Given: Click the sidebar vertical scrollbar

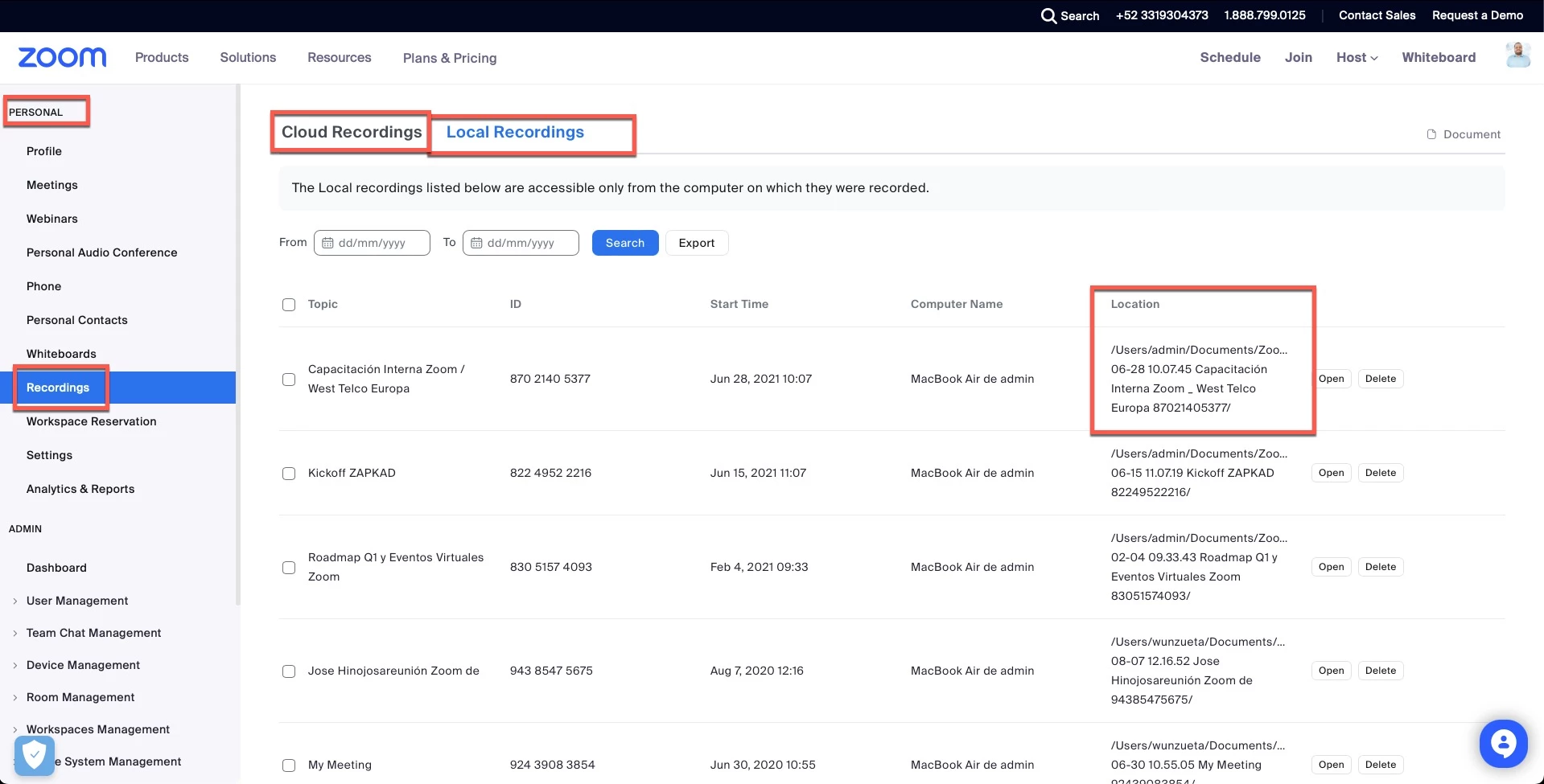Looking at the screenshot, I should [237, 346].
